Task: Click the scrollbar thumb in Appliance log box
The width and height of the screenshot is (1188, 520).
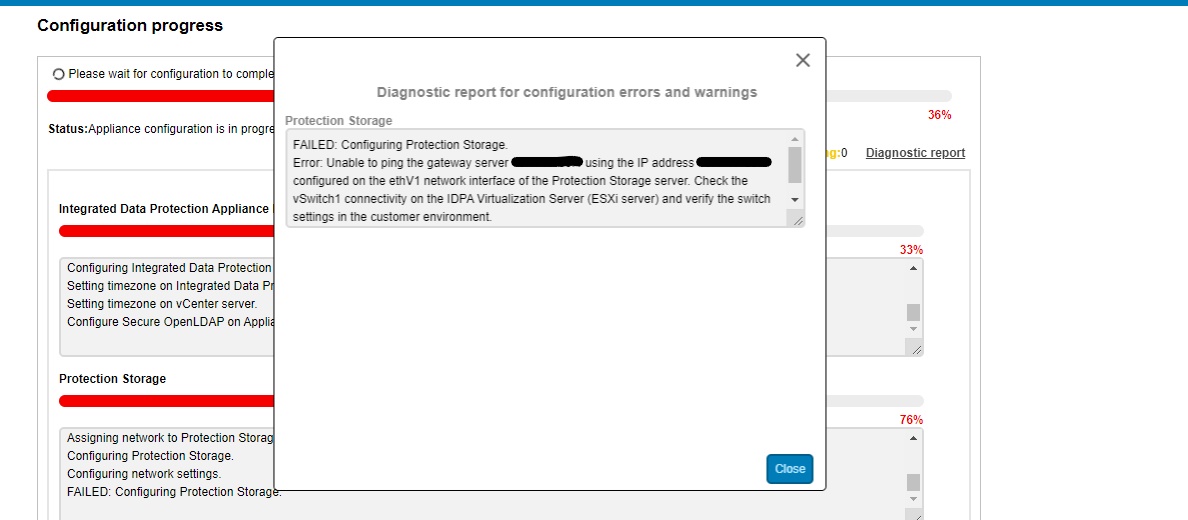Action: pos(913,312)
